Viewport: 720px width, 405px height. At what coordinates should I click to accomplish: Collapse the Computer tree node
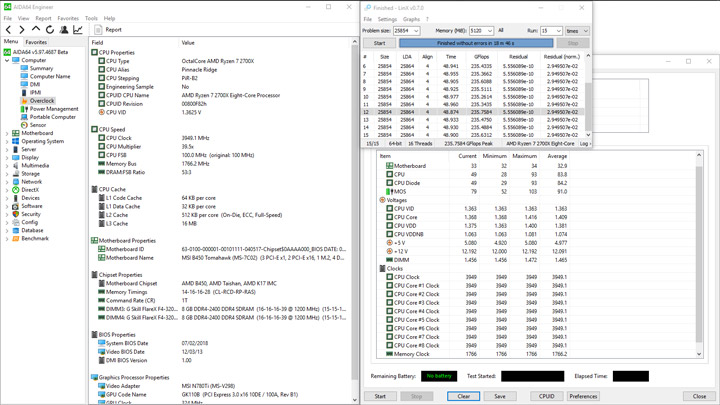7,60
